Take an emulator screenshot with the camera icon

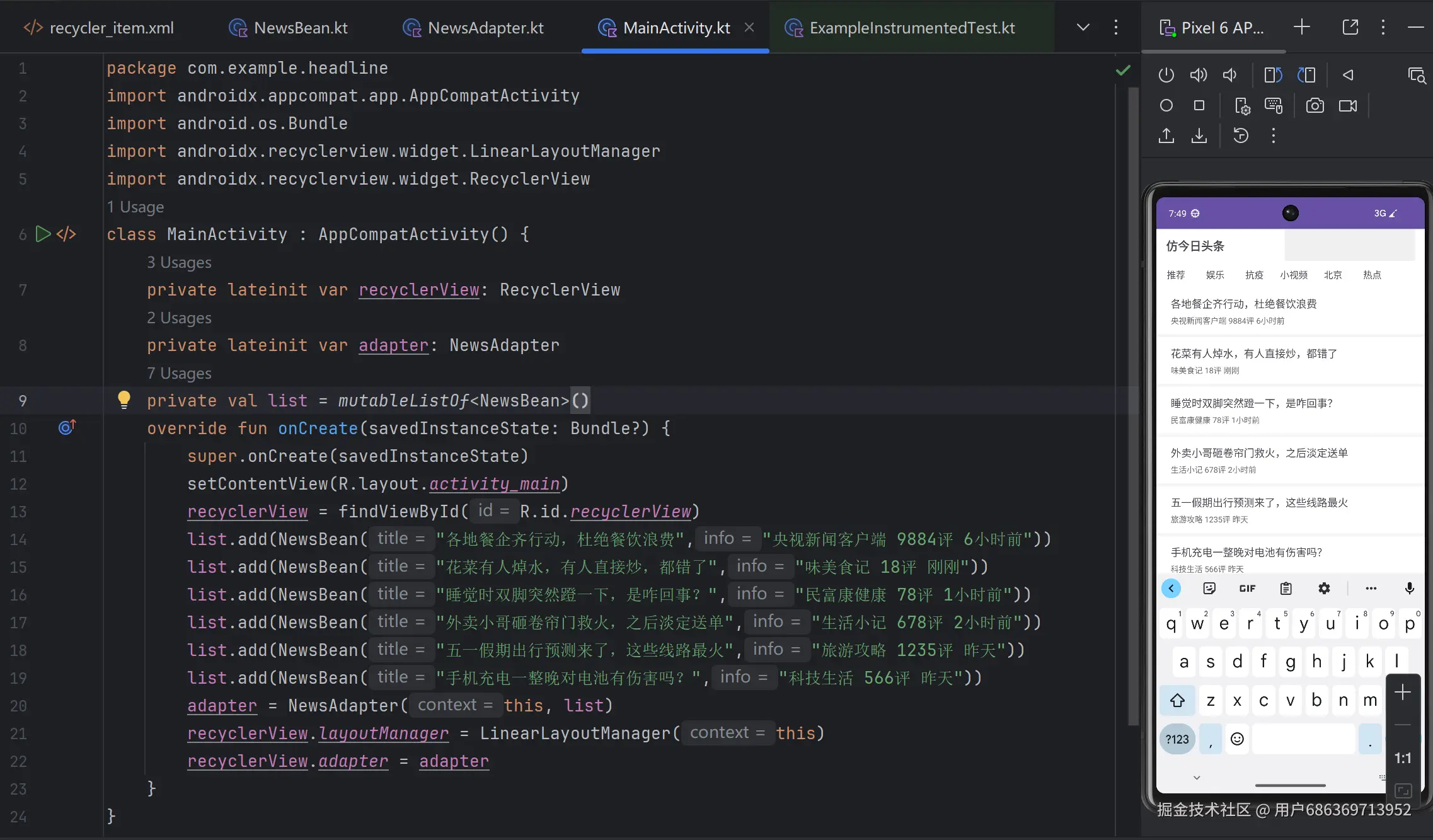1315,106
